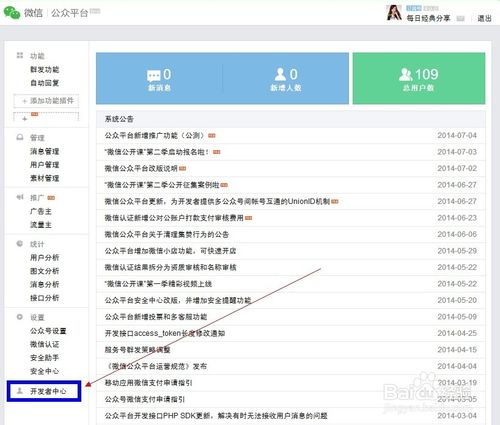Go to 消息管理
Screen dimensions: 500x425
45,151
